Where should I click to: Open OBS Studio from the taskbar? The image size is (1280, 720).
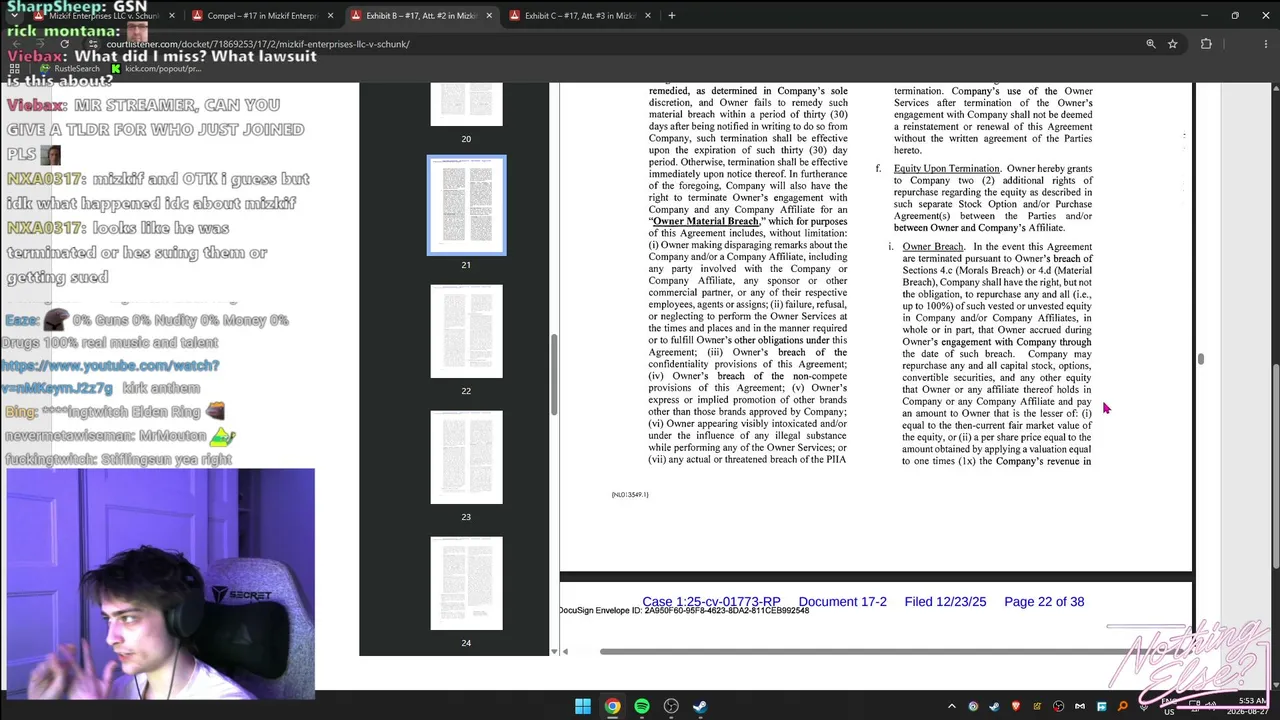pyautogui.click(x=671, y=706)
